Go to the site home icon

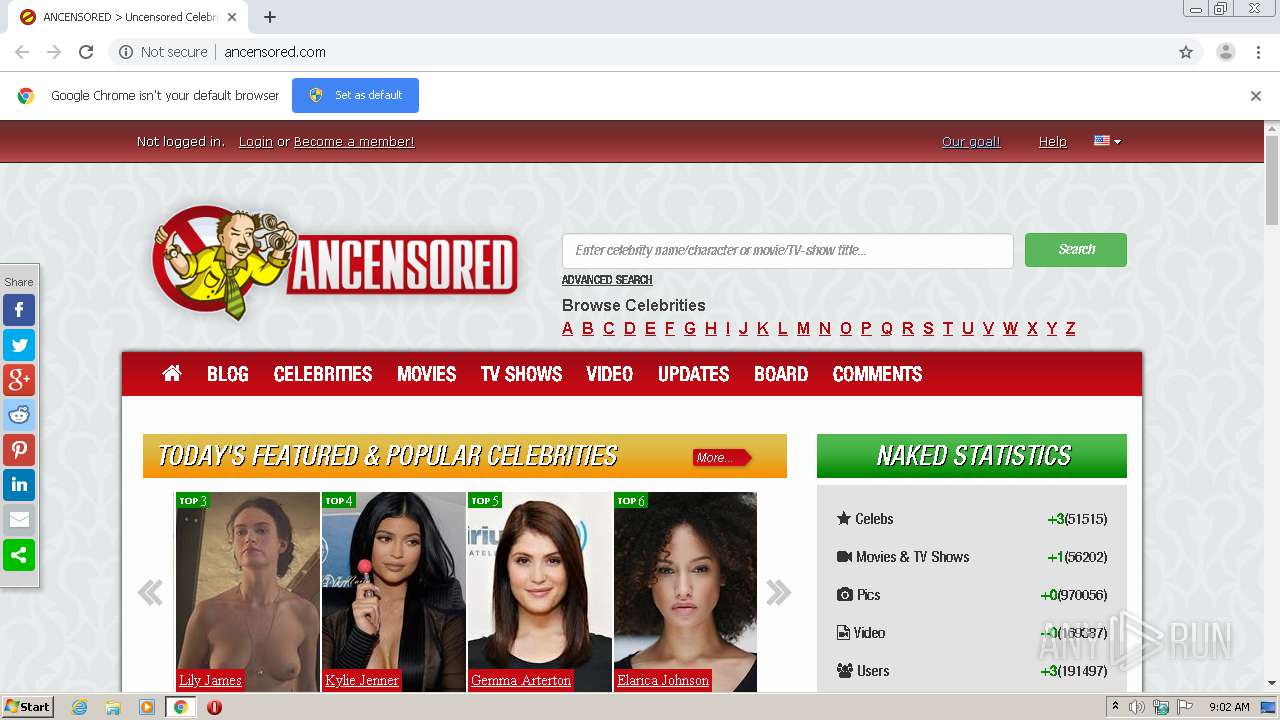tap(172, 373)
